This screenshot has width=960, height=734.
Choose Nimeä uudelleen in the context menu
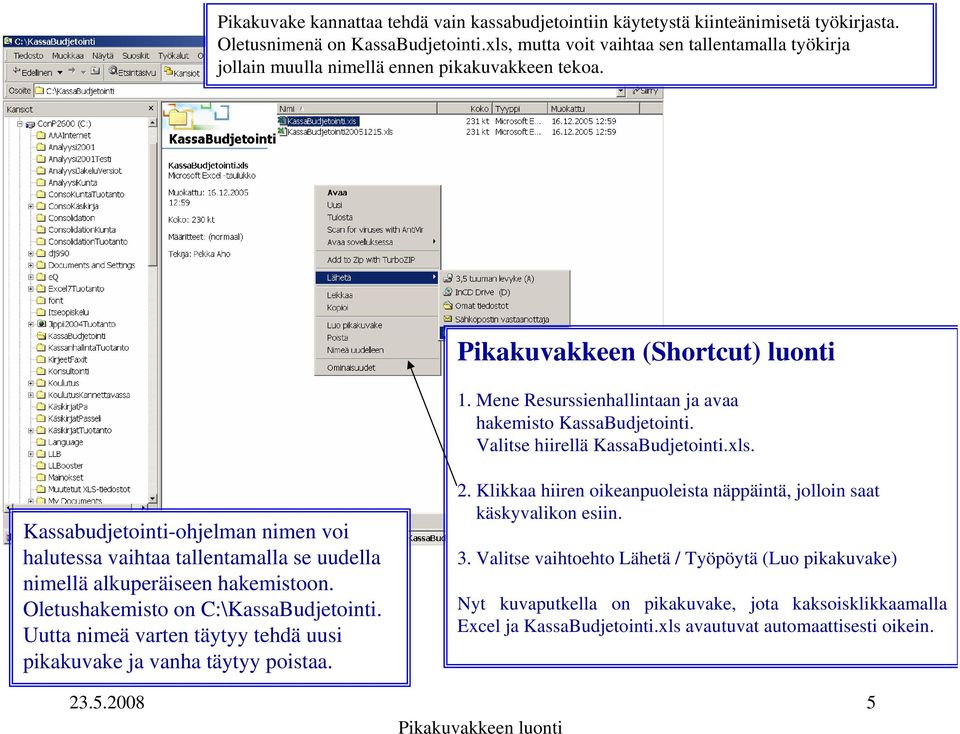[377, 350]
